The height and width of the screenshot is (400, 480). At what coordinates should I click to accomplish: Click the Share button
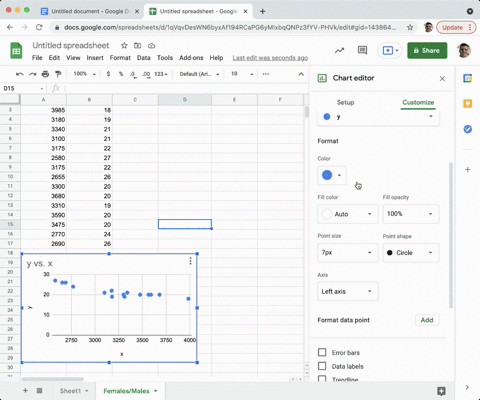pos(427,51)
